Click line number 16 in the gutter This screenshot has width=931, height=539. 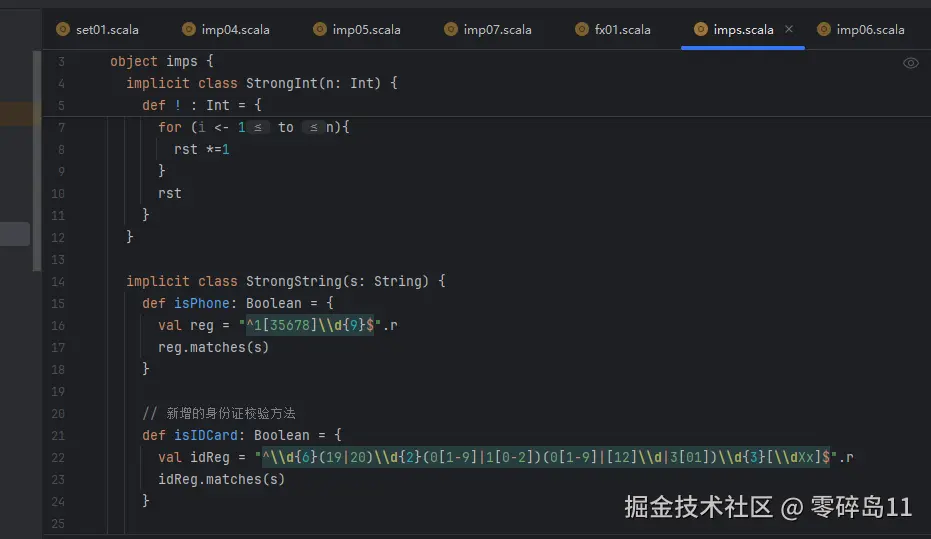point(57,325)
